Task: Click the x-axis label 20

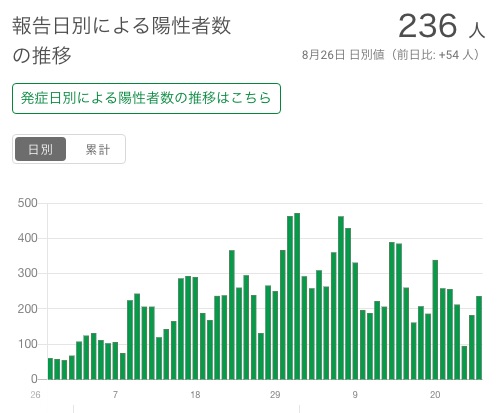Action: (x=435, y=395)
